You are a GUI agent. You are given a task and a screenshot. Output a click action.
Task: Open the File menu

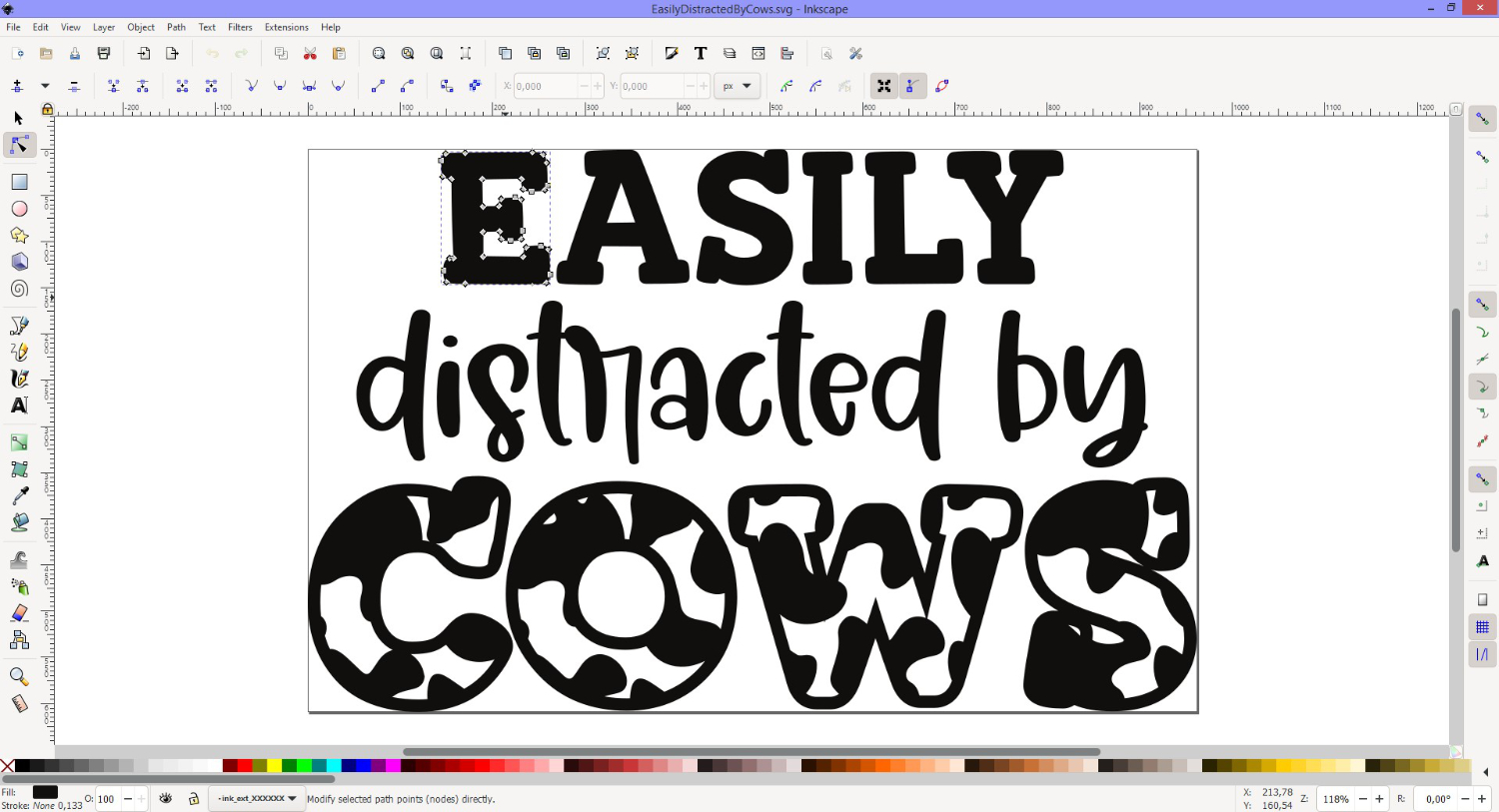pyautogui.click(x=13, y=27)
